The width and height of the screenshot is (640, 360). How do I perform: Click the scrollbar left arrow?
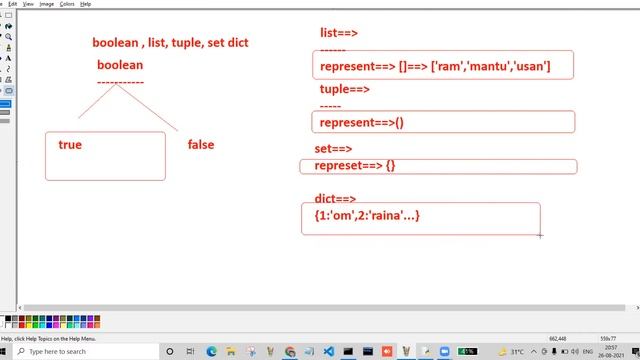pyautogui.click(x=20, y=308)
